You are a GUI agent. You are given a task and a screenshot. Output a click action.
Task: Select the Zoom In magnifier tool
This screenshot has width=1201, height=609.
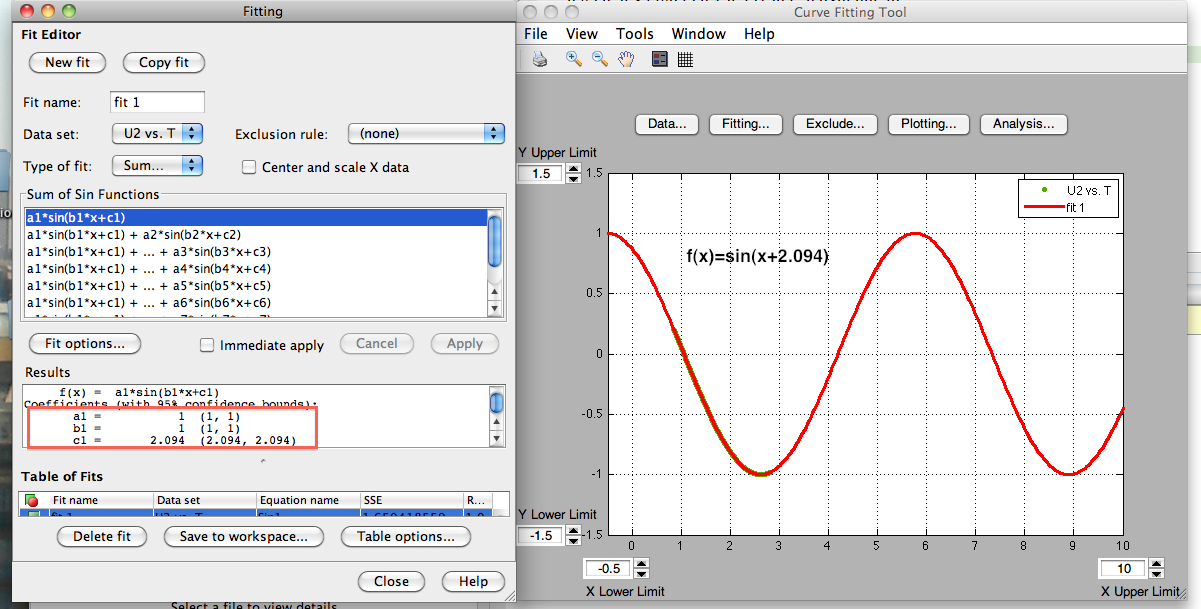[x=574, y=60]
